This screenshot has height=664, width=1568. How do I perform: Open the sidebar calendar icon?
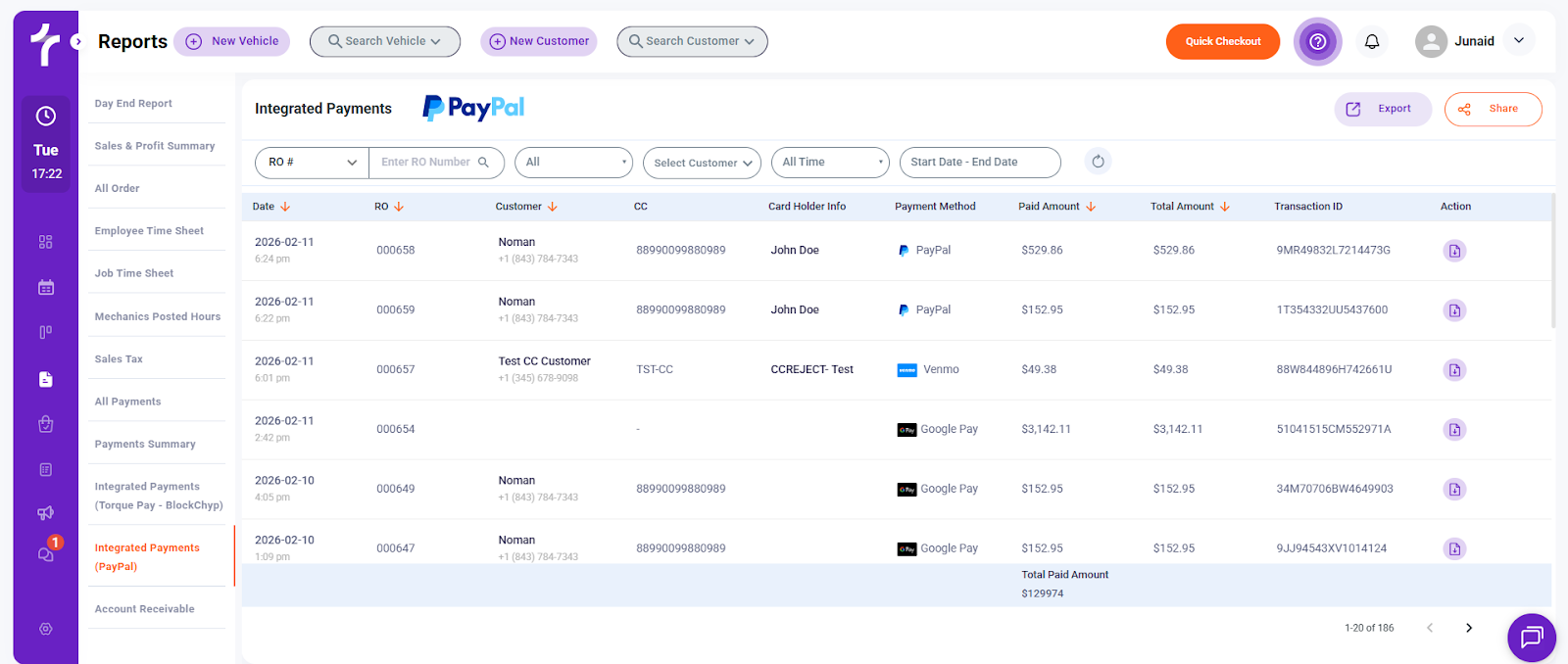(46, 287)
